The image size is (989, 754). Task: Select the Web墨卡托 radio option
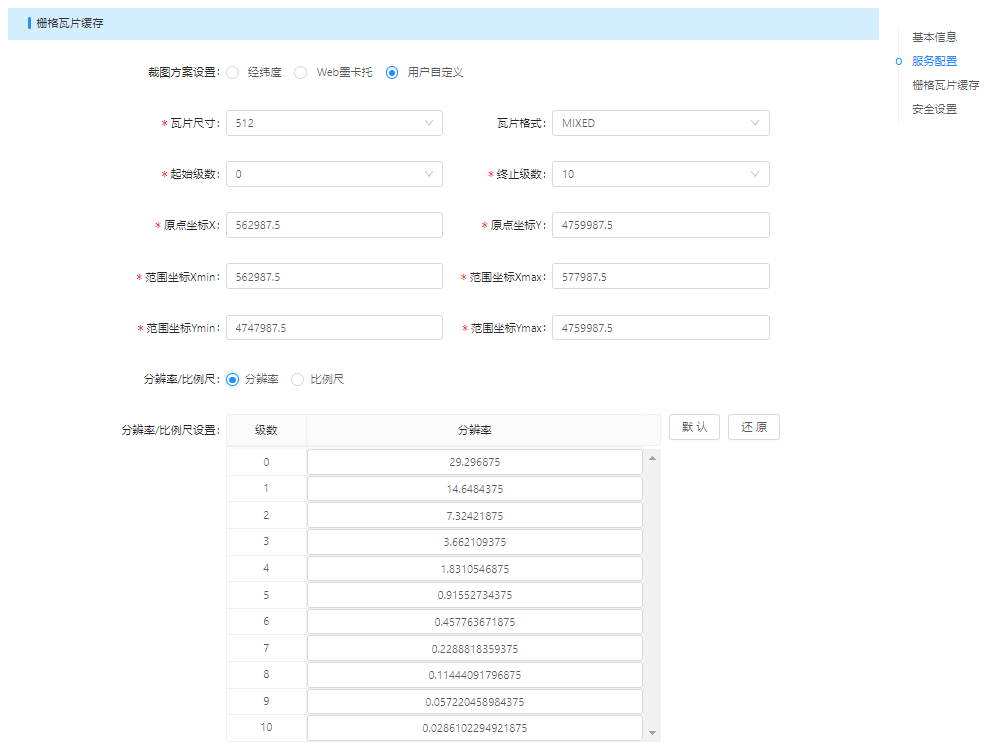301,73
